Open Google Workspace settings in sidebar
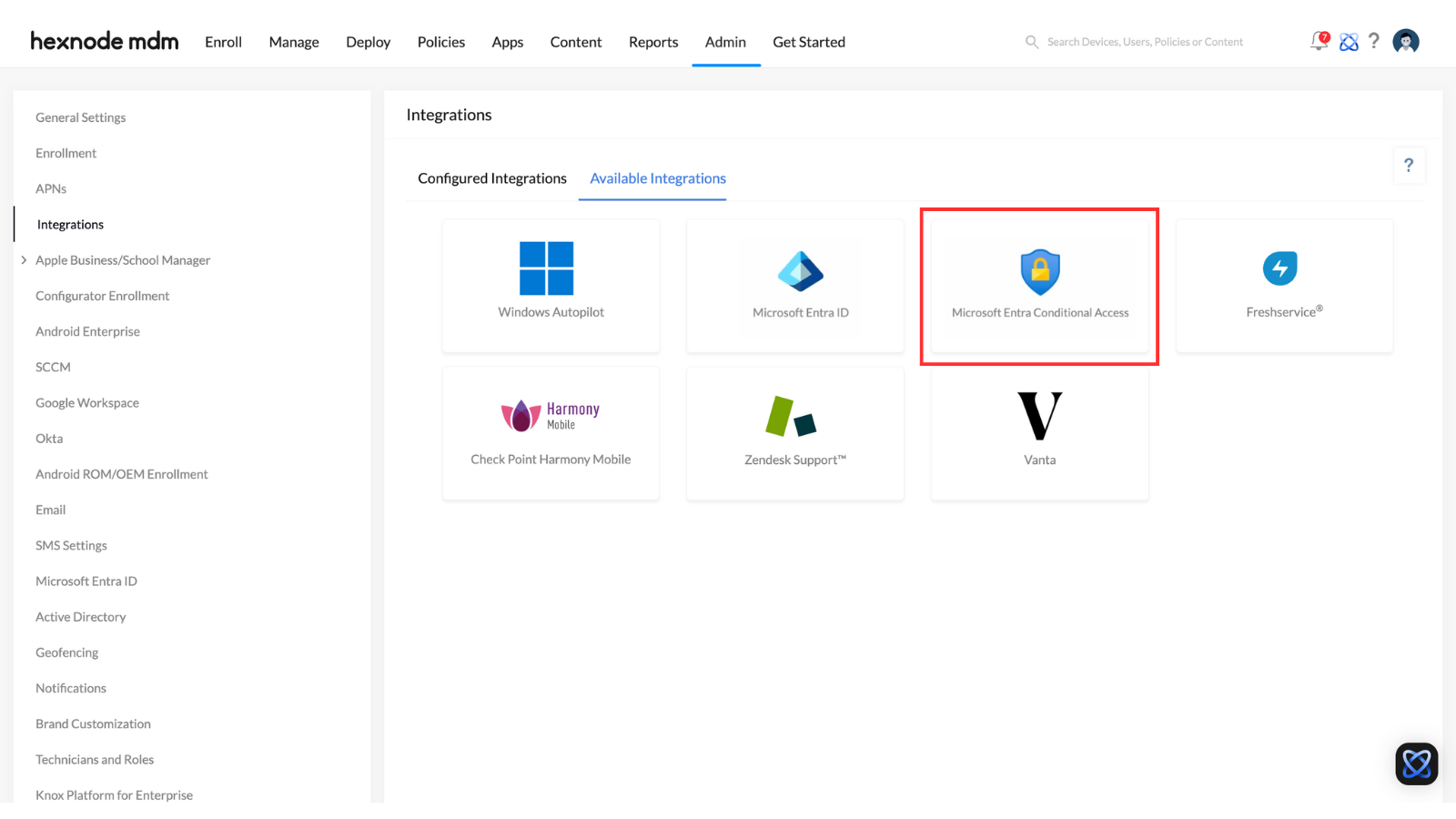 pyautogui.click(x=86, y=402)
